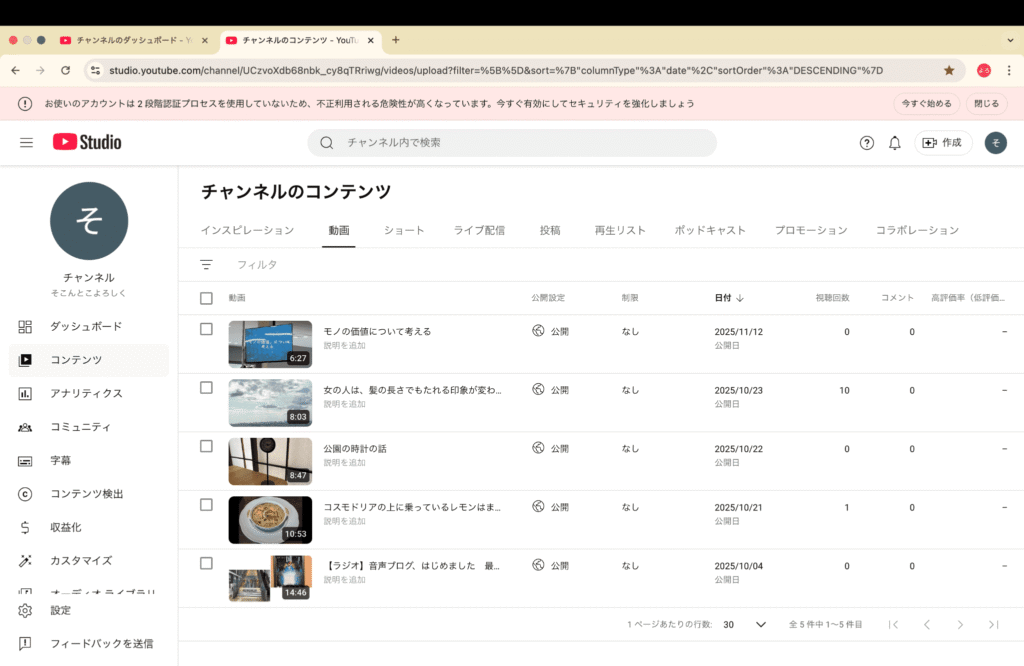The height and width of the screenshot is (666, 1024).
Task: Click the help question mark icon
Action: 867,143
